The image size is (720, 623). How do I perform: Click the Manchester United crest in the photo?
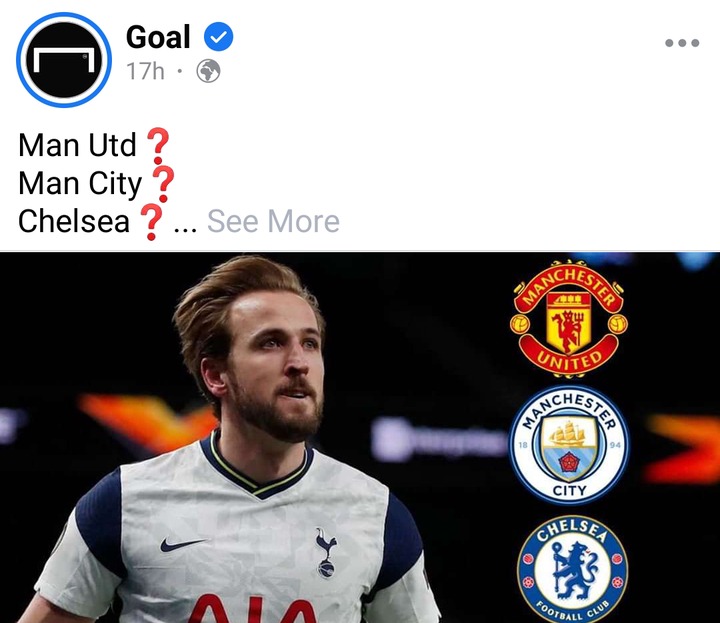coord(568,319)
